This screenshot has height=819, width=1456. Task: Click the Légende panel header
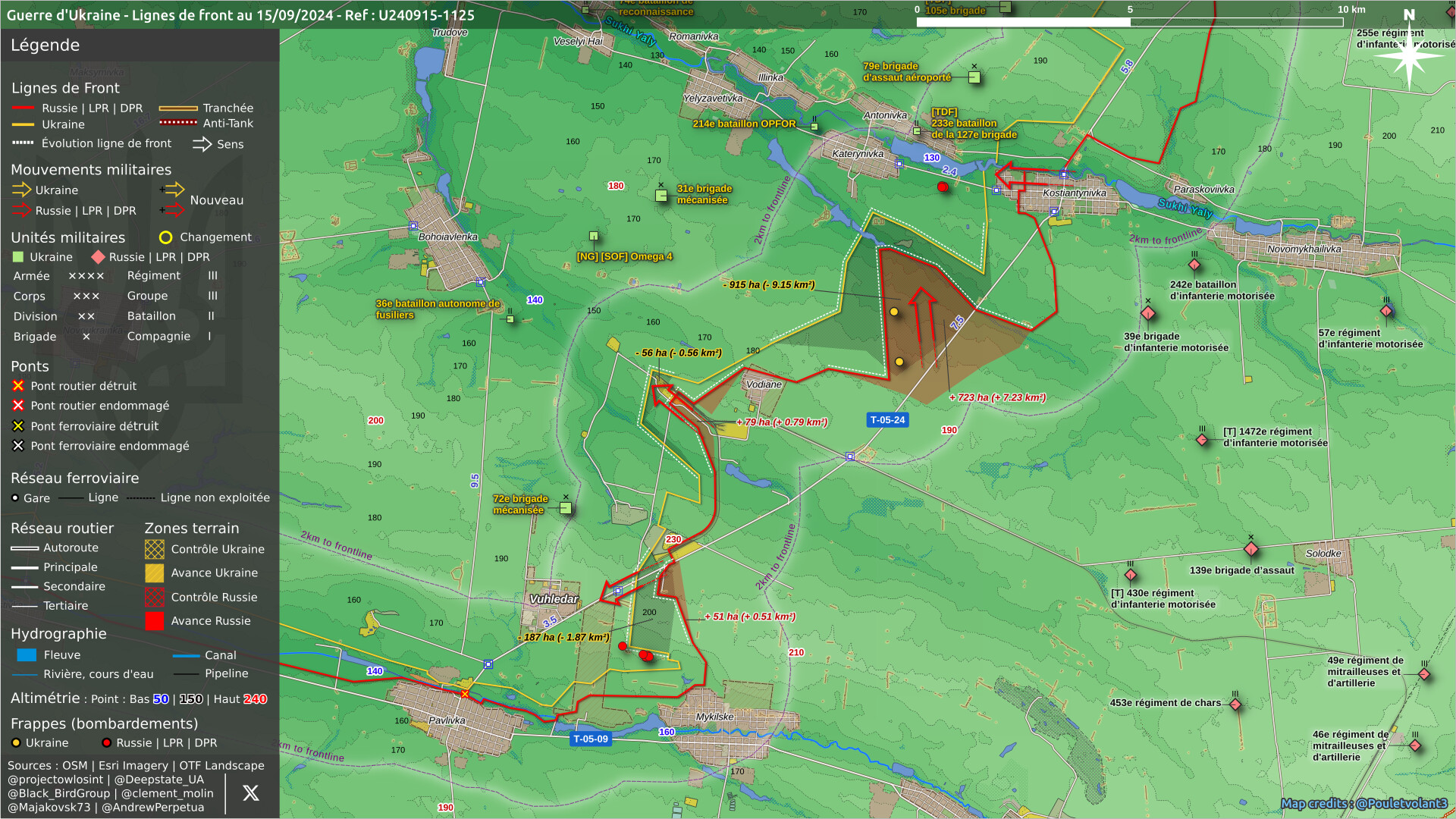45,45
